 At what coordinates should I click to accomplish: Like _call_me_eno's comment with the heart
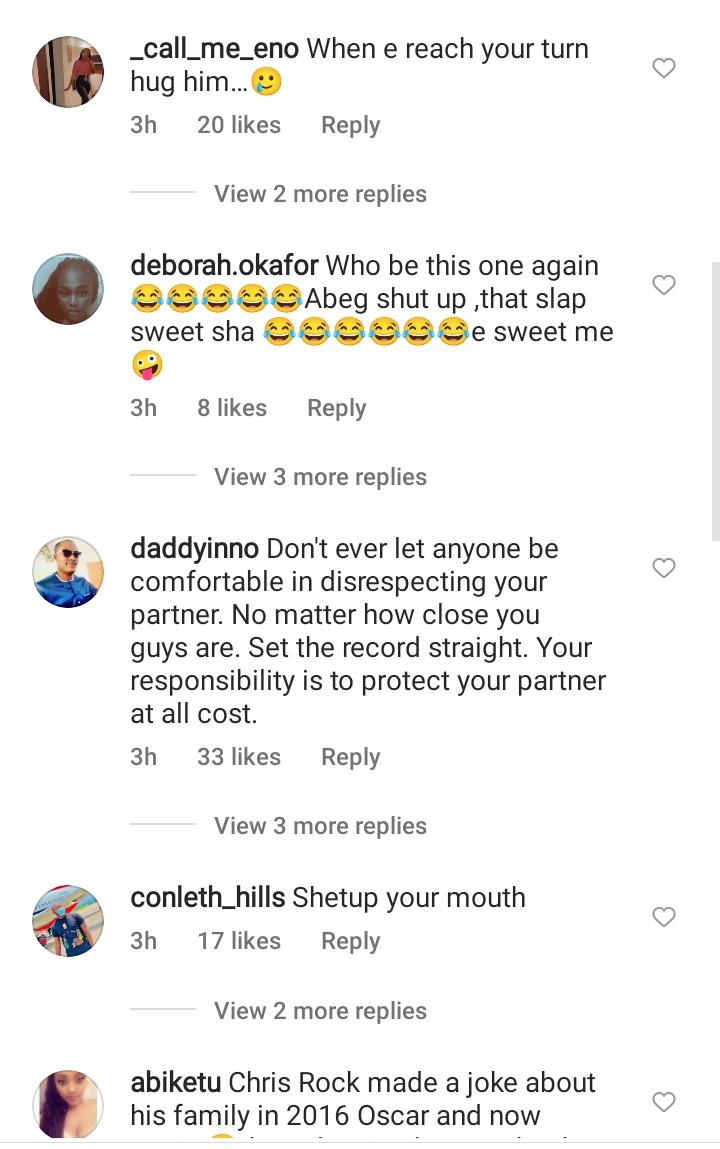664,69
